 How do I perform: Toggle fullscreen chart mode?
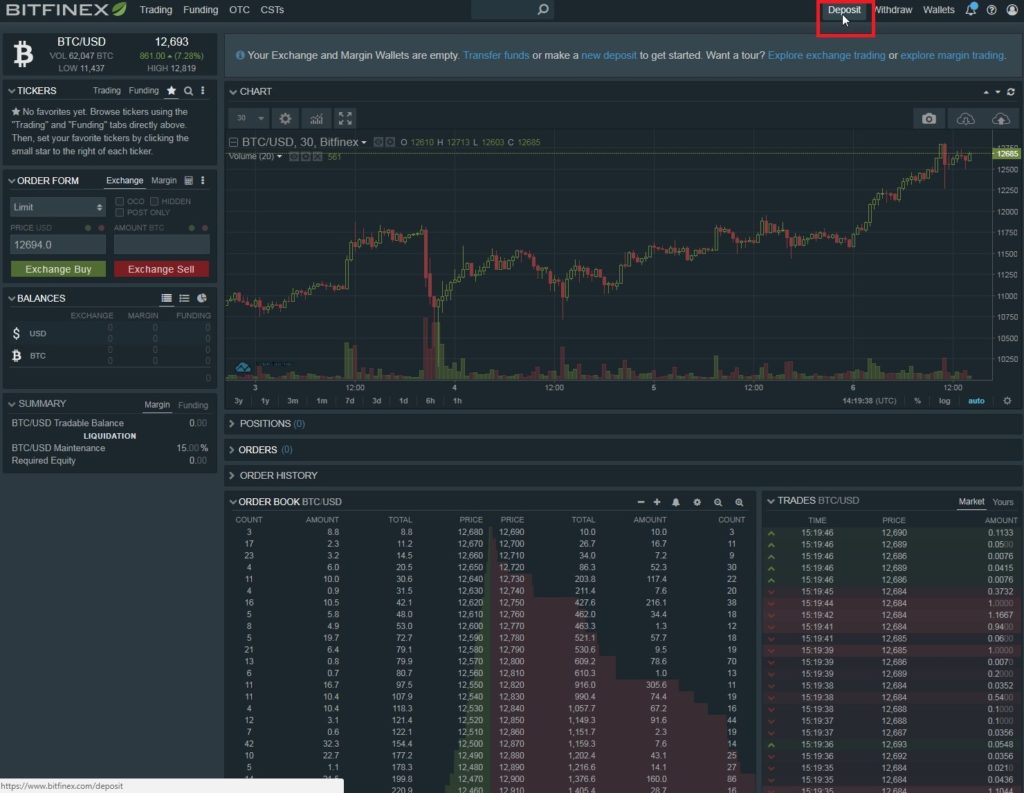(345, 118)
